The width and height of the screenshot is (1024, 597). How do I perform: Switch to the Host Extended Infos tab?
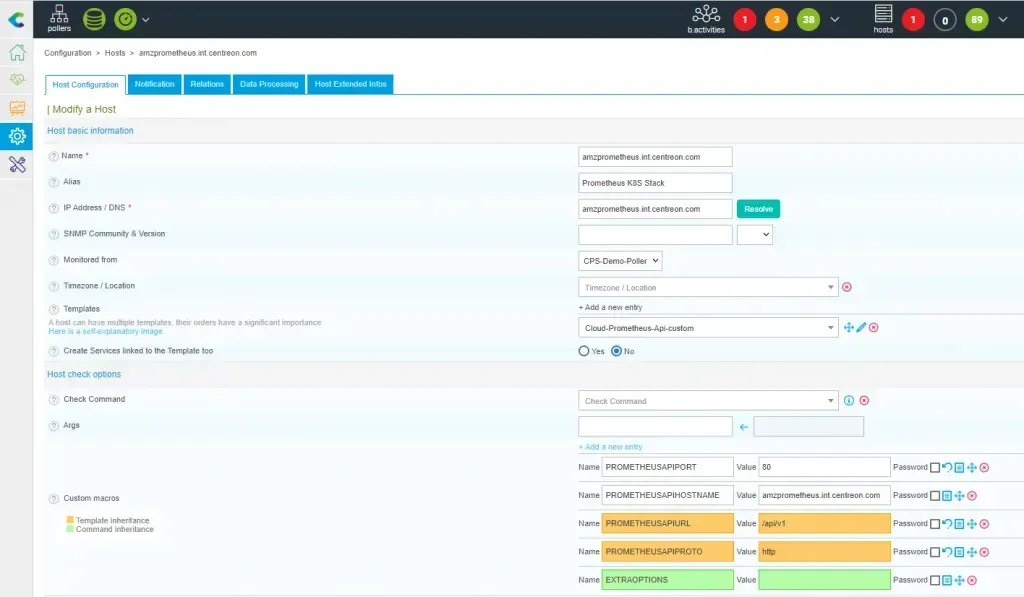point(351,84)
